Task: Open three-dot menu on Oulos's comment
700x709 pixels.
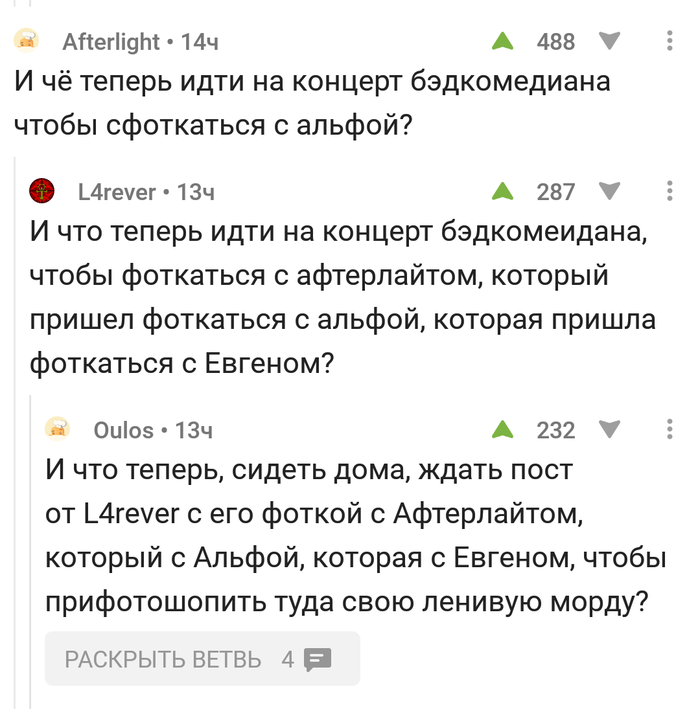Action: point(670,429)
